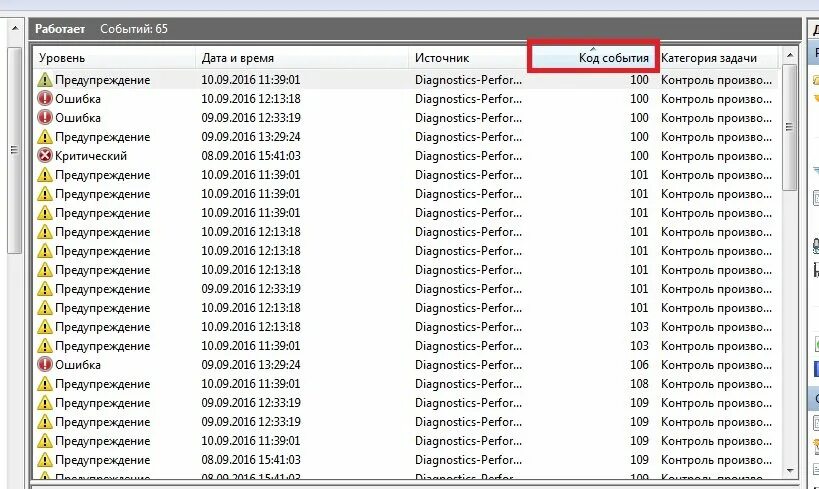Click the 'Работает' status label in the header
This screenshot has height=489, width=819.
click(60, 29)
